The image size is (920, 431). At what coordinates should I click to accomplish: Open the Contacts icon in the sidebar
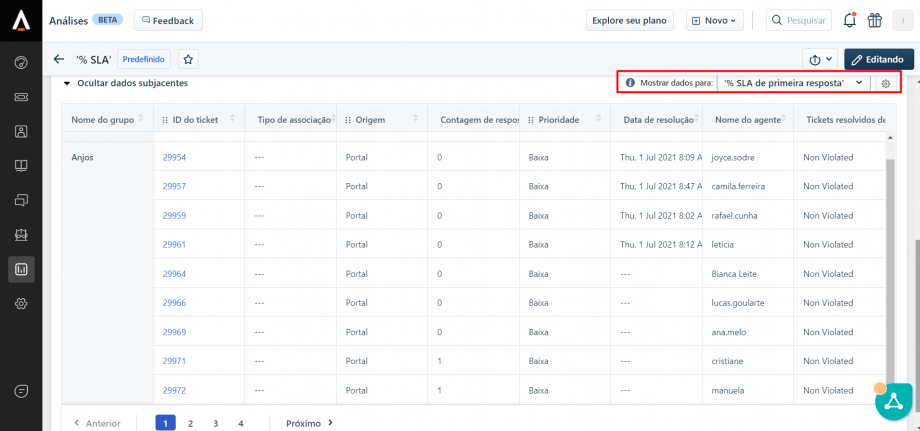[21, 131]
